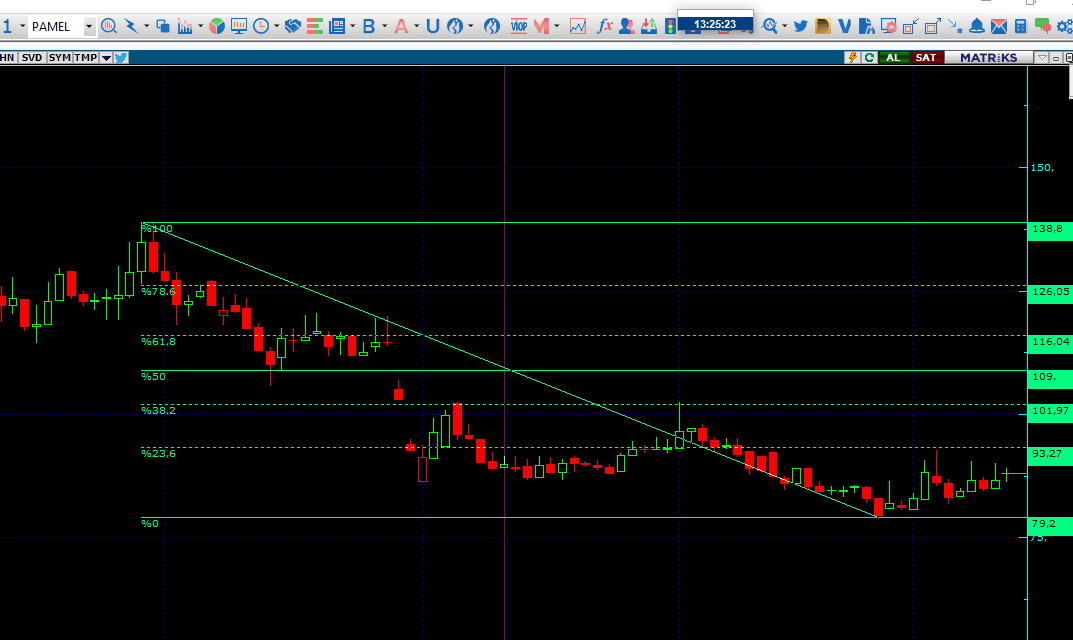This screenshot has width=1073, height=640.
Task: Click the MATRIKS logo button
Action: [x=989, y=57]
